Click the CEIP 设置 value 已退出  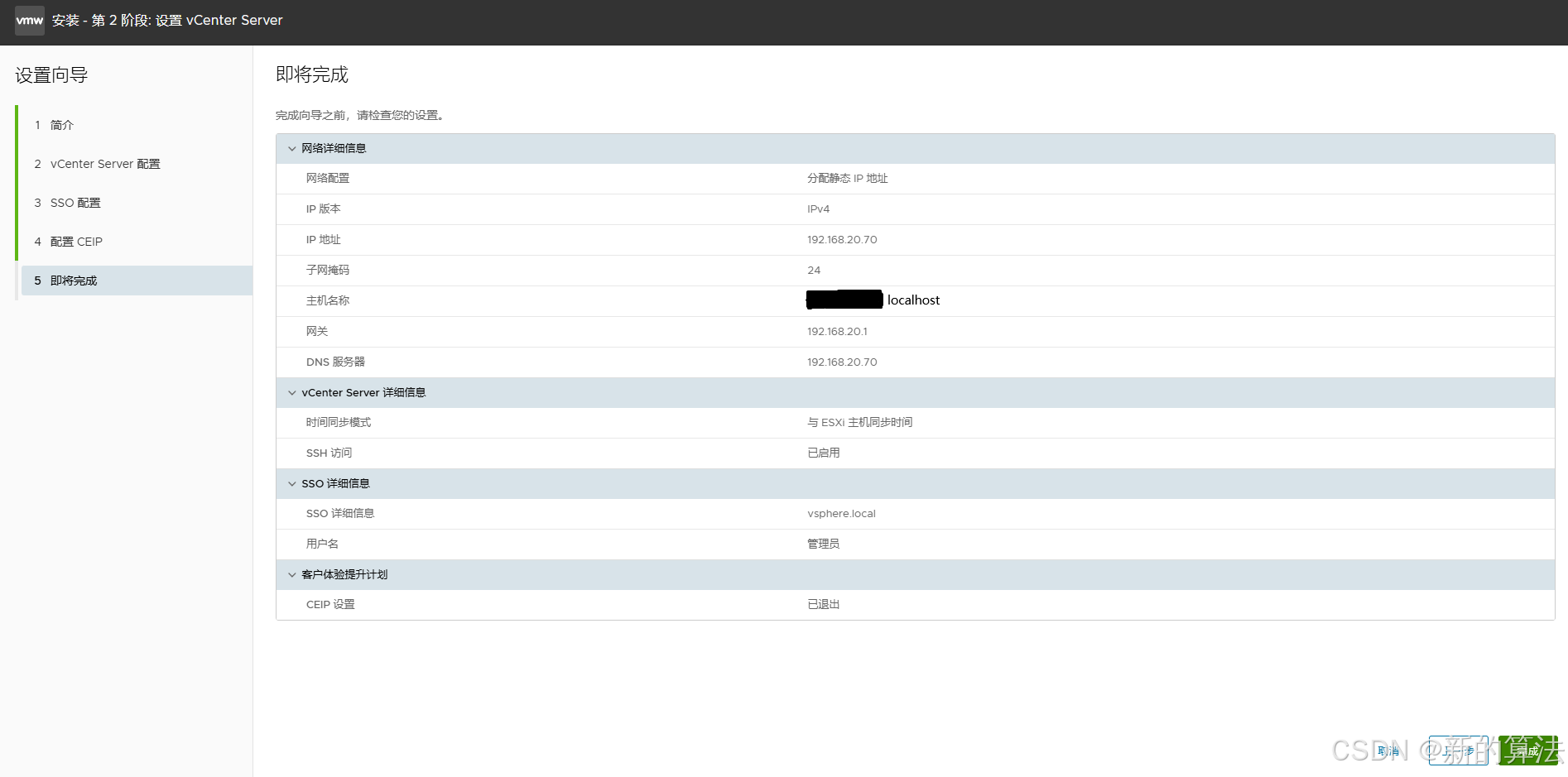point(823,605)
